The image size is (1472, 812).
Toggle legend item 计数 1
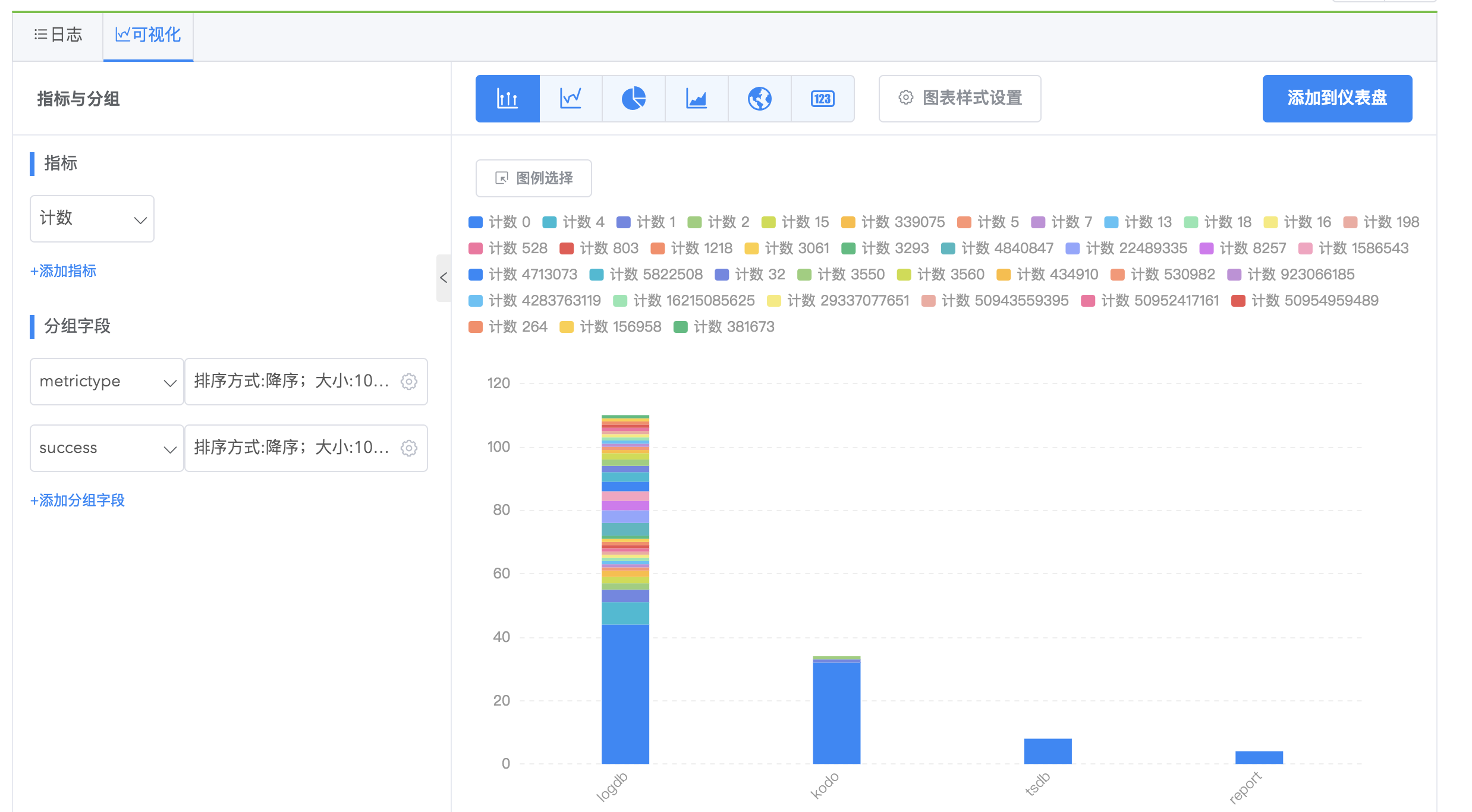tap(646, 222)
